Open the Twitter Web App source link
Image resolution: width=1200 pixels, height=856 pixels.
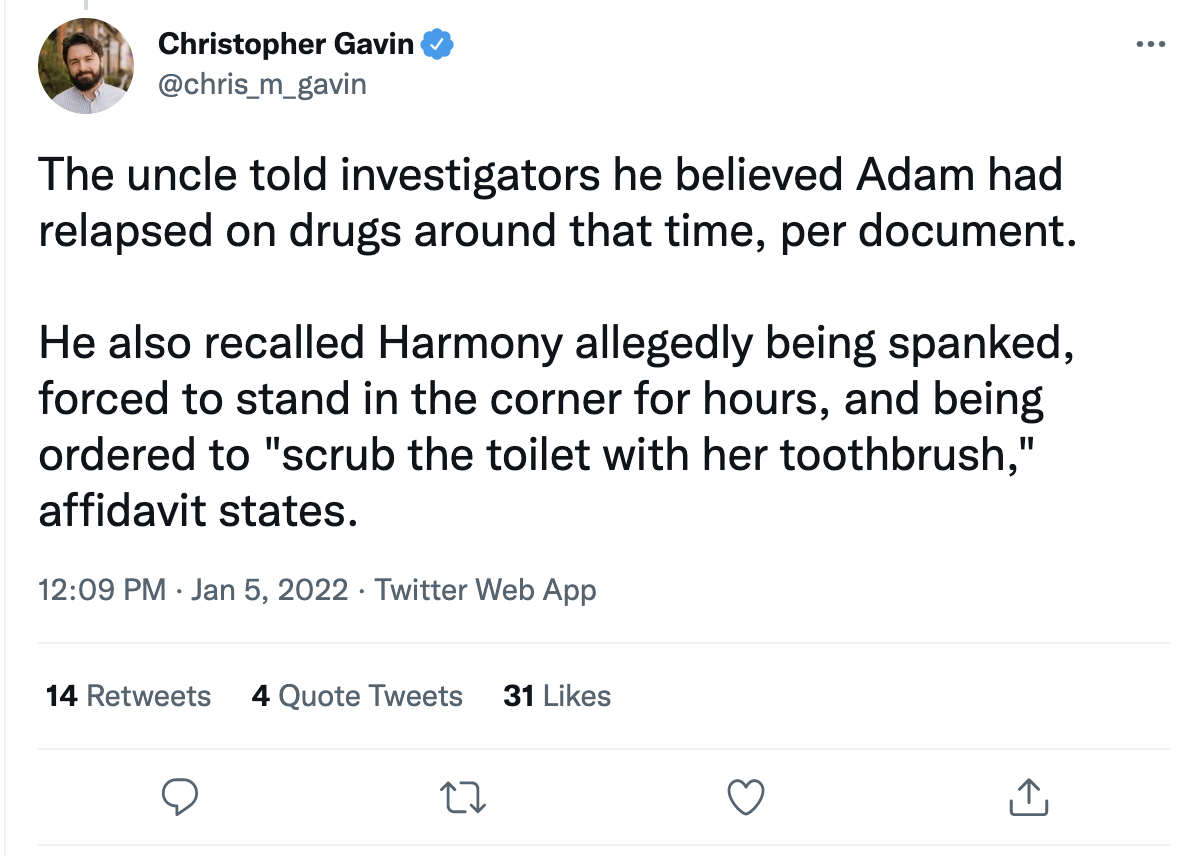pyautogui.click(x=485, y=589)
